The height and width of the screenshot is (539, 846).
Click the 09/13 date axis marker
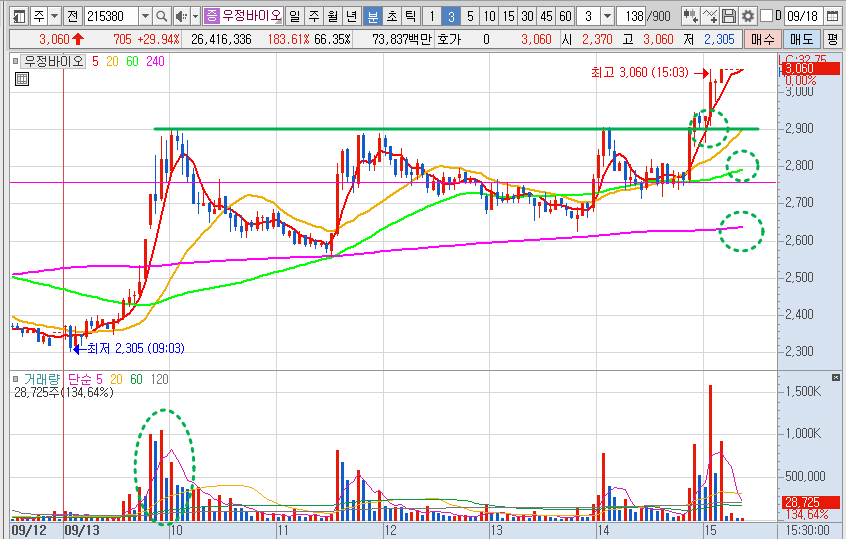pyautogui.click(x=82, y=530)
